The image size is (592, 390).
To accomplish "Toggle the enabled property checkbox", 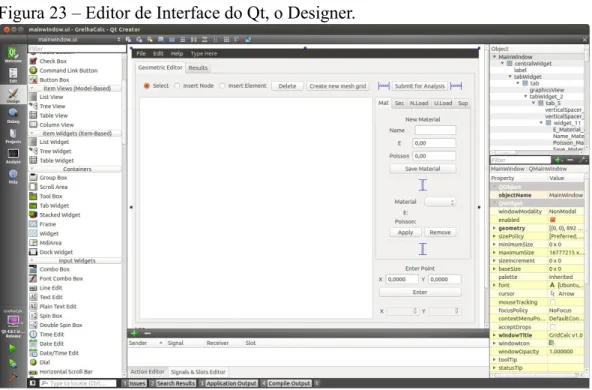I will (552, 220).
